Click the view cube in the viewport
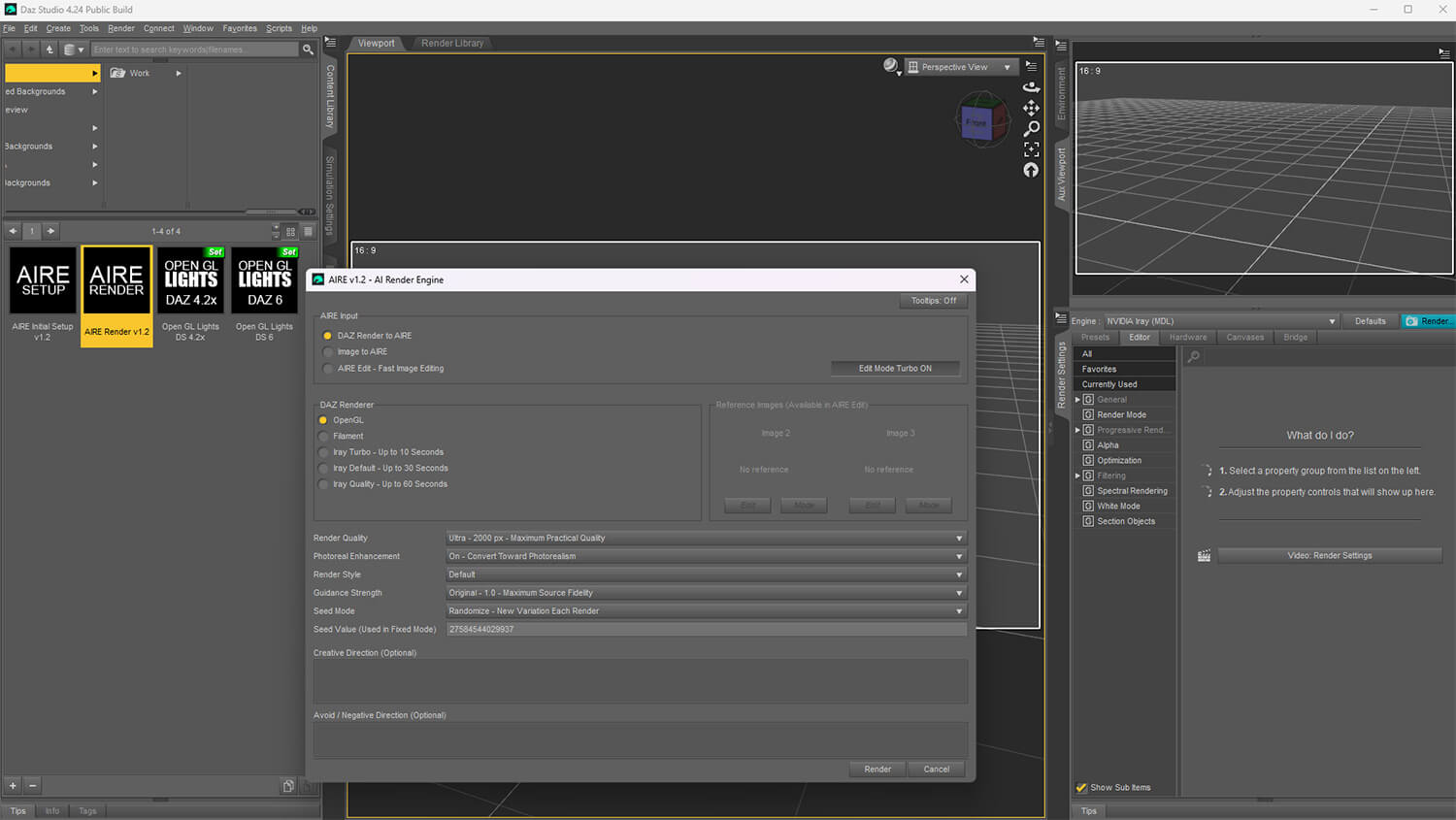The width and height of the screenshot is (1456, 820). (981, 120)
